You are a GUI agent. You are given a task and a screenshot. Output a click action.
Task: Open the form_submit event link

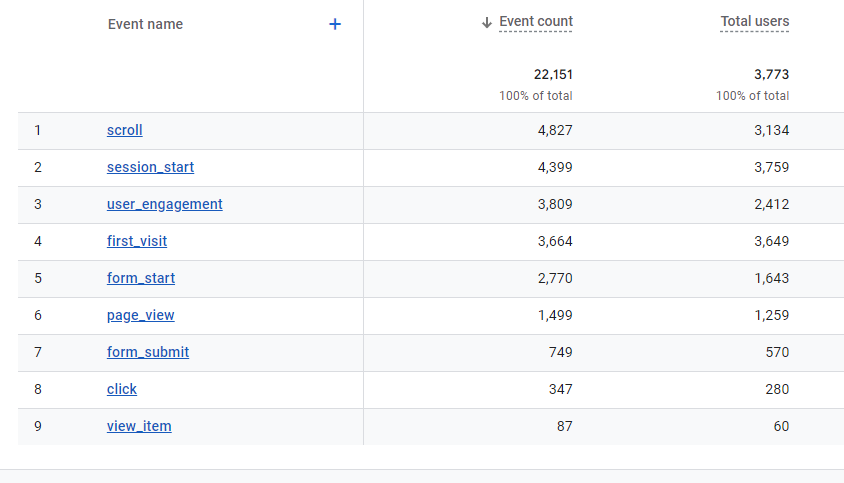tap(147, 352)
